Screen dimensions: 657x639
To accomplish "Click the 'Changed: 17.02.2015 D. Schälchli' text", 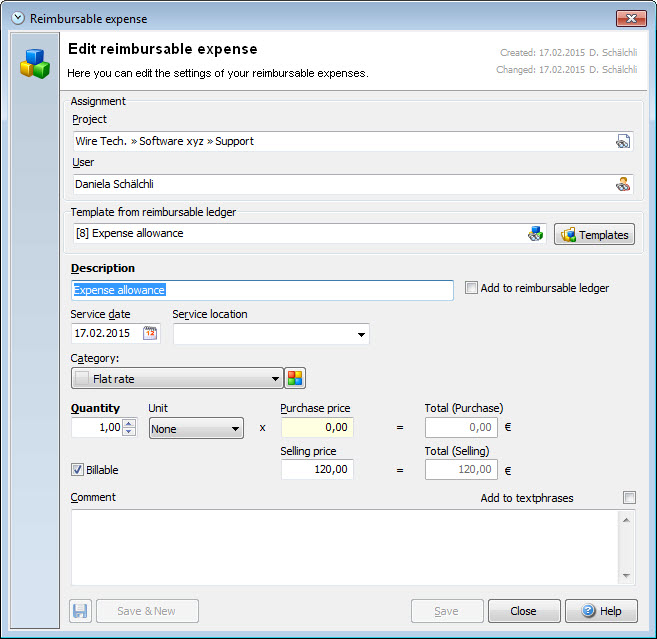I will [566, 70].
